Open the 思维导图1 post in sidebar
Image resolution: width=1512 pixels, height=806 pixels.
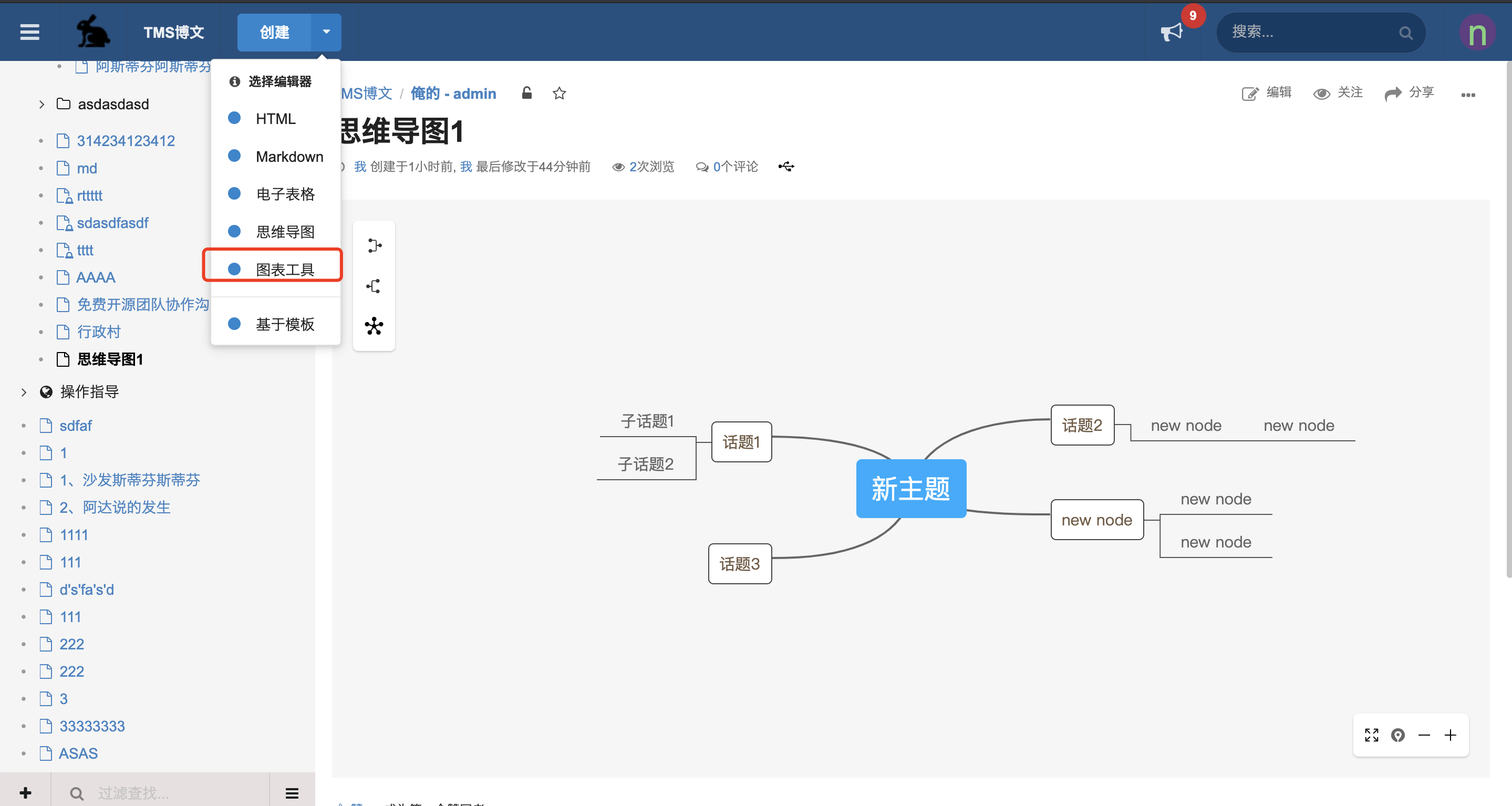[x=110, y=359]
